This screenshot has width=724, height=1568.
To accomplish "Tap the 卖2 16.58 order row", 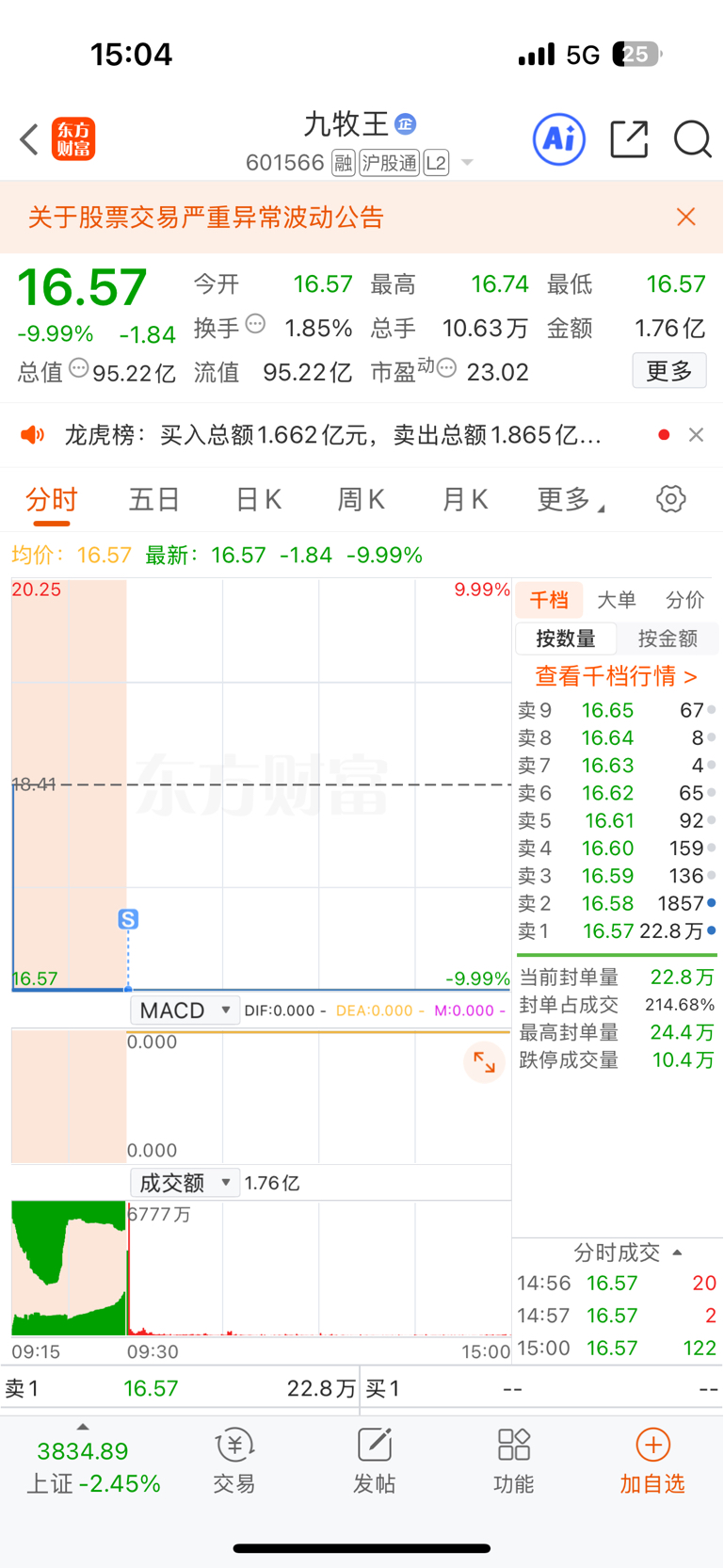I will click(x=617, y=903).
